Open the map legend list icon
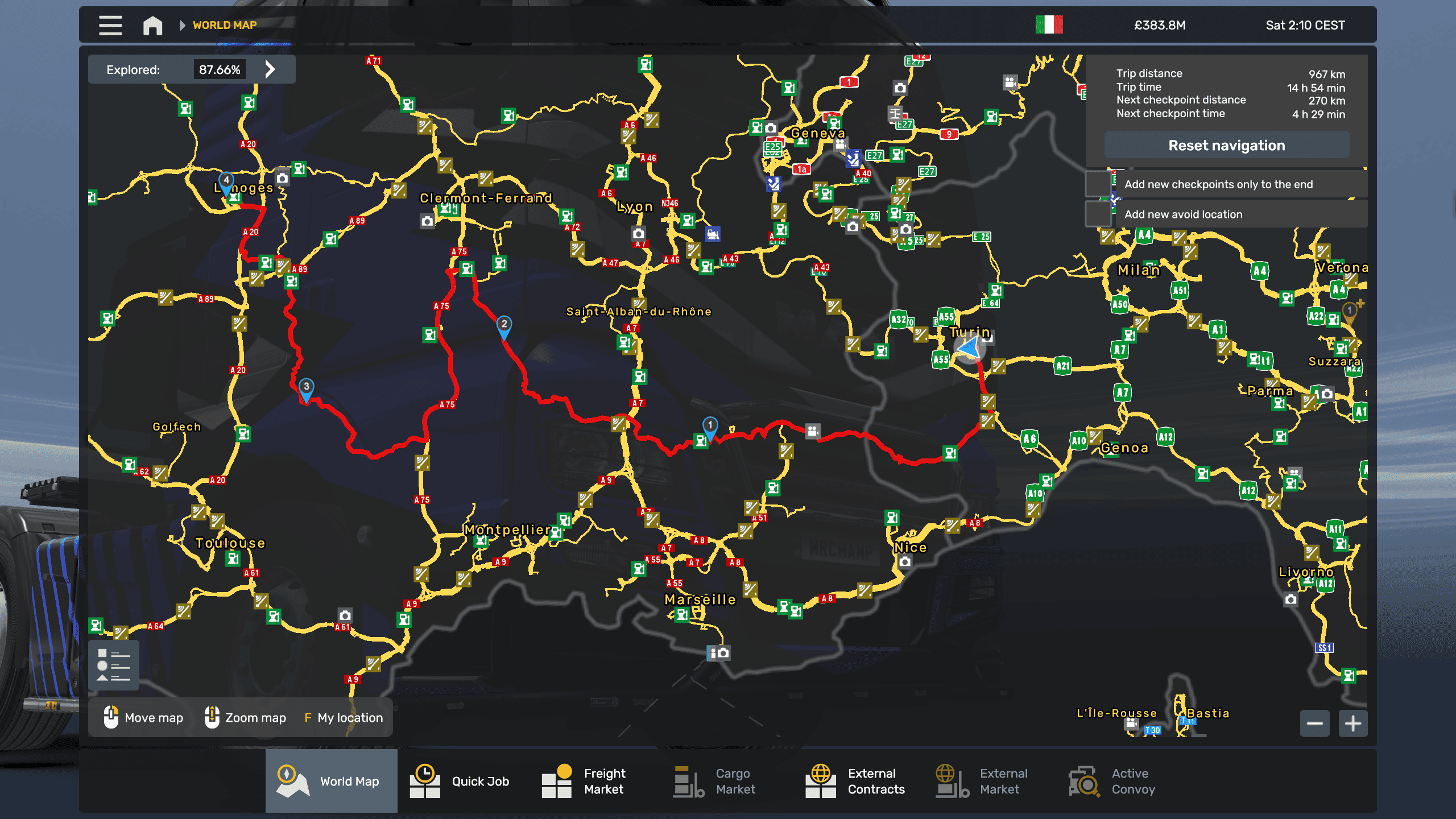The image size is (1456, 819). [x=114, y=665]
